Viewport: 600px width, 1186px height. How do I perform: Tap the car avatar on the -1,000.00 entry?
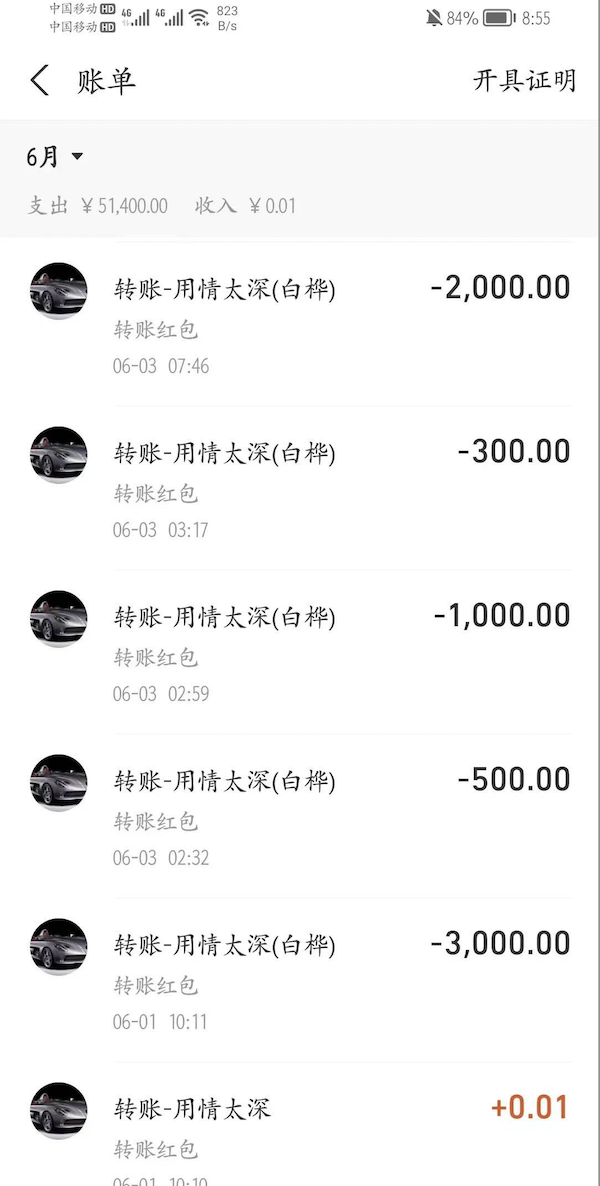pos(58,619)
